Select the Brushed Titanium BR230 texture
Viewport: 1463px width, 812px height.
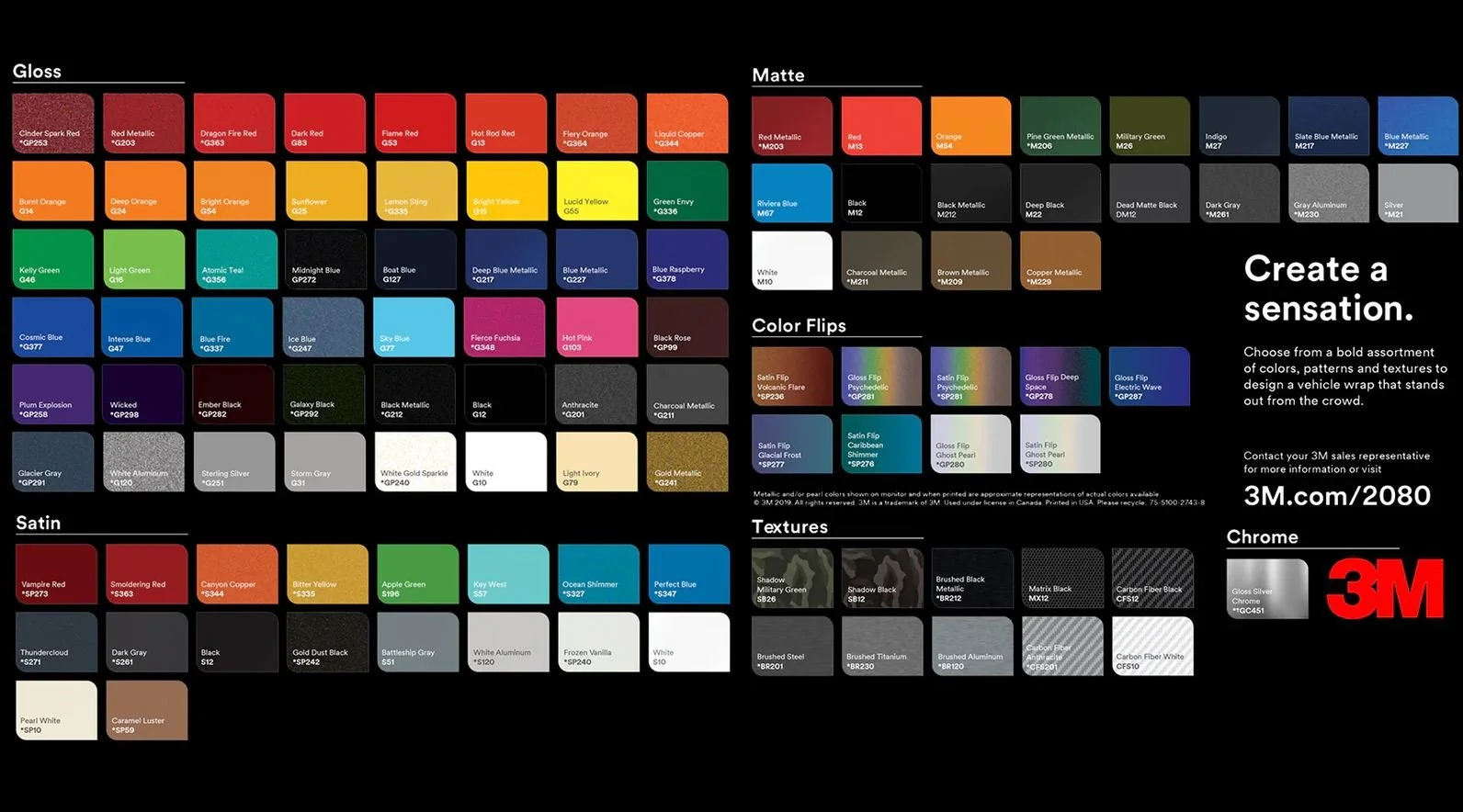point(882,646)
